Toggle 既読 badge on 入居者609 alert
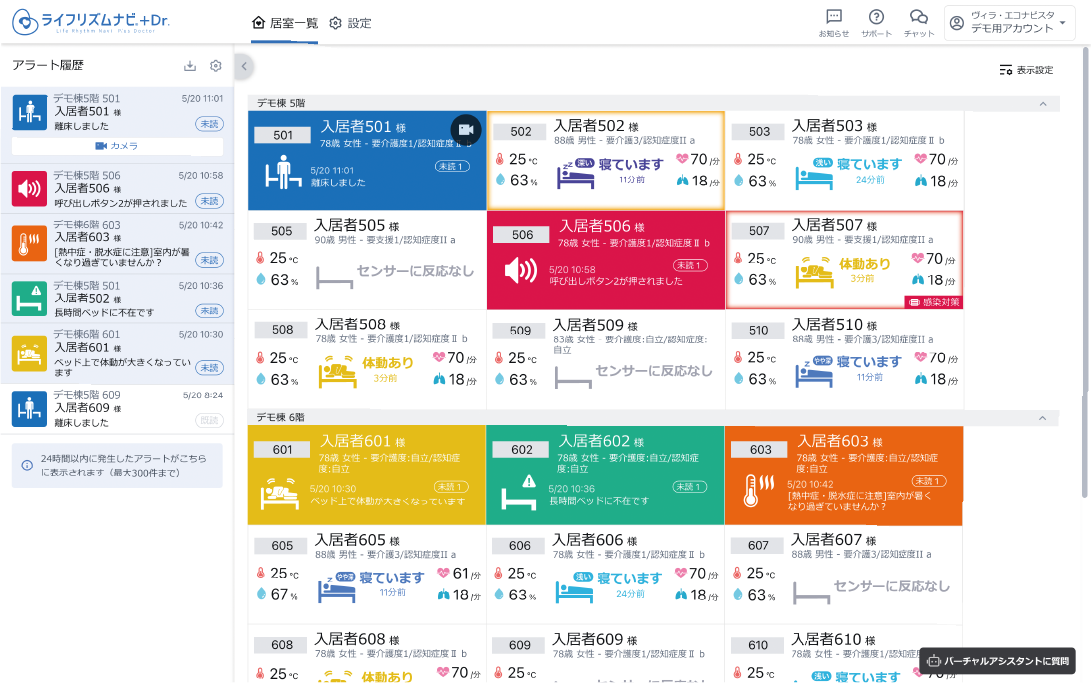Viewport: 1092px width, 683px height. 209,420
